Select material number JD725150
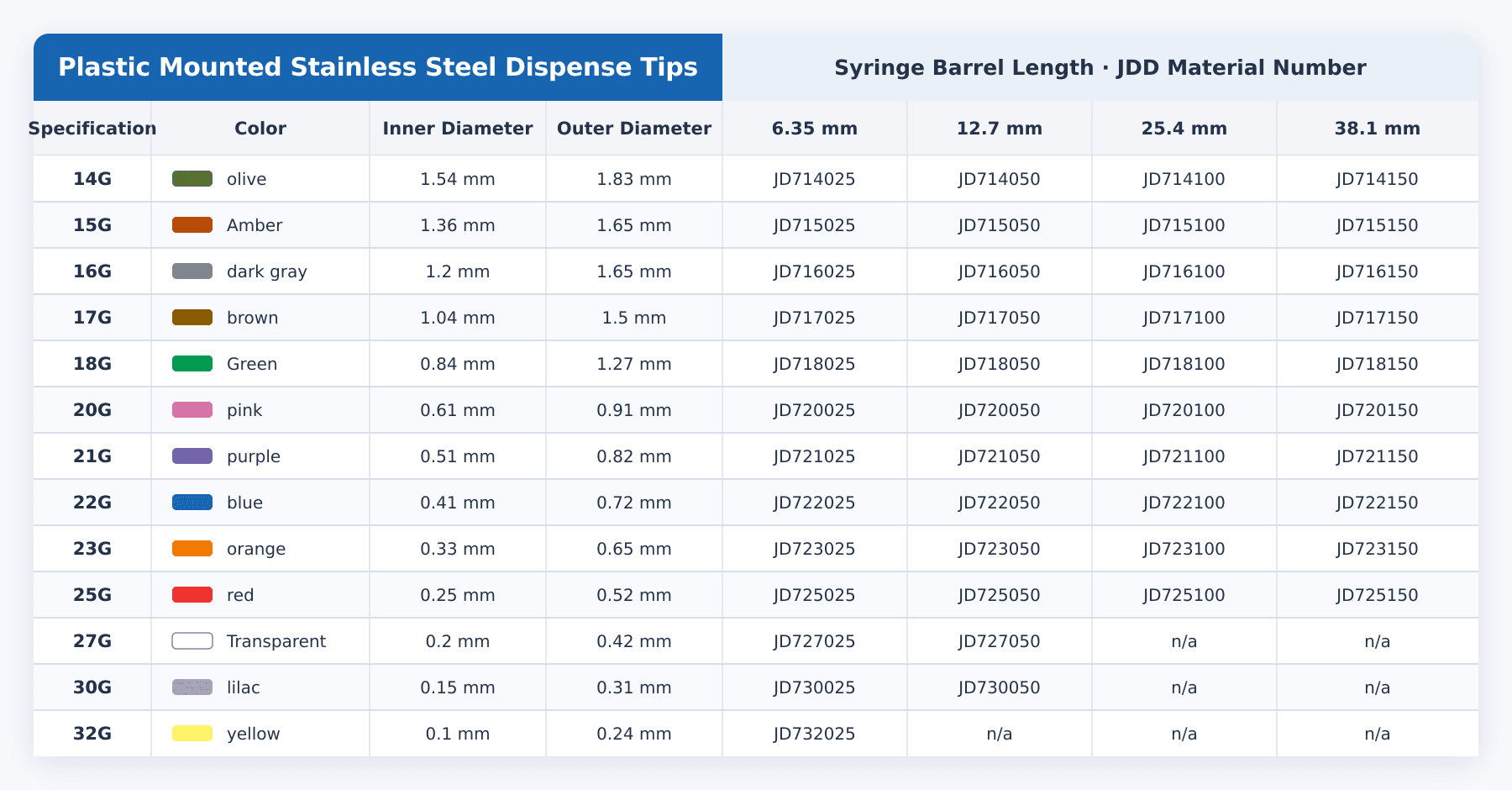The width and height of the screenshot is (1512, 790). coord(1378,594)
